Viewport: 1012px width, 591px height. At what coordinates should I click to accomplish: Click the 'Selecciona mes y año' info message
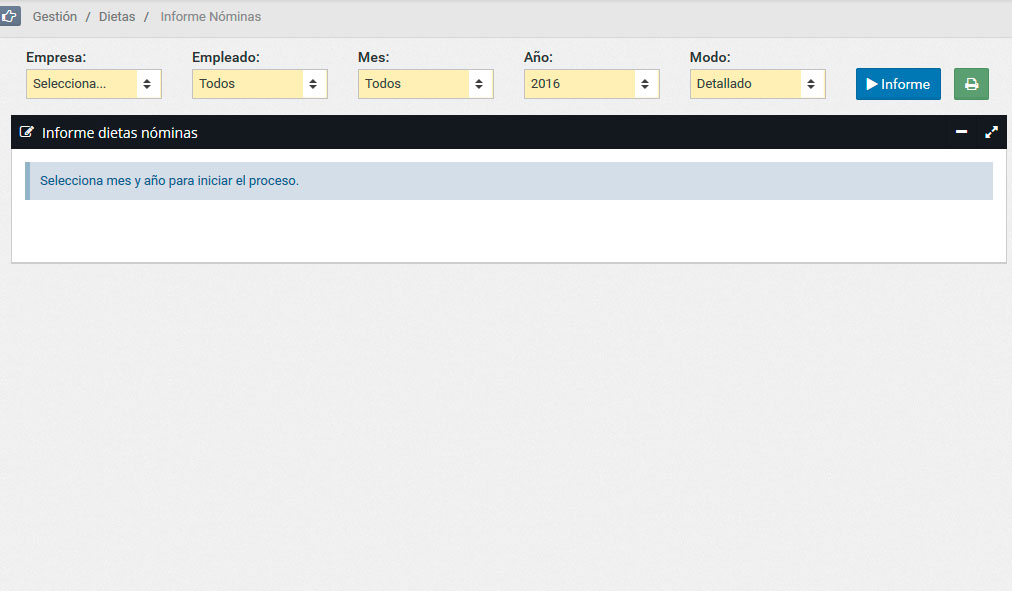click(x=509, y=181)
